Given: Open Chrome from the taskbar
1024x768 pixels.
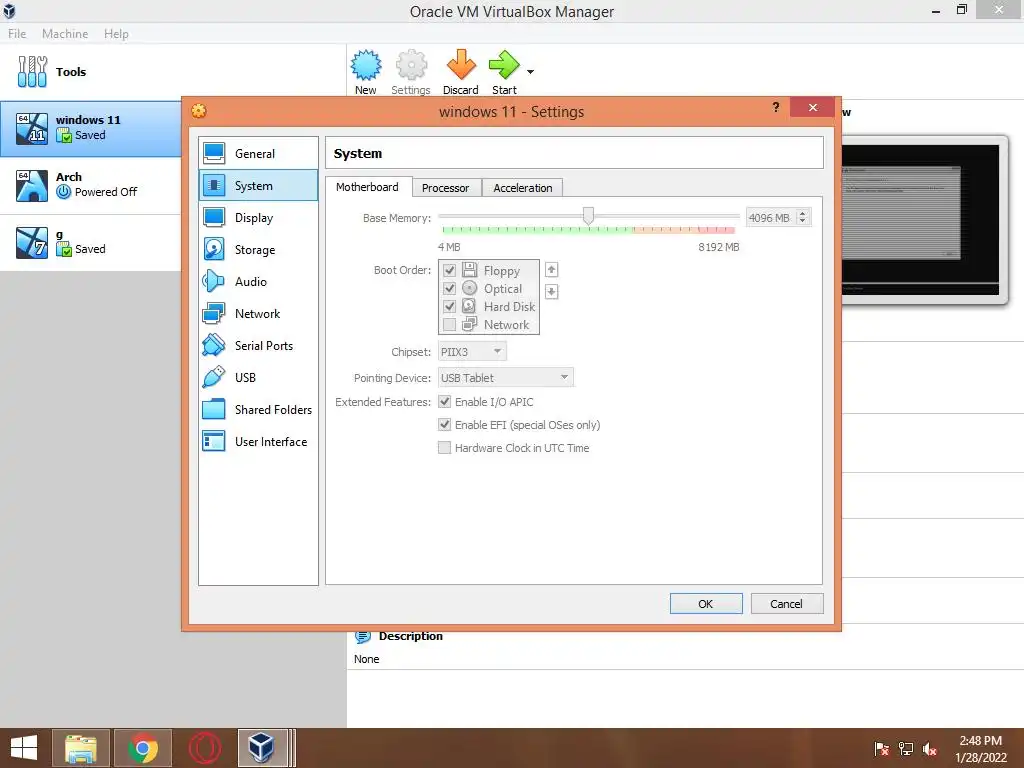Looking at the screenshot, I should coord(143,748).
